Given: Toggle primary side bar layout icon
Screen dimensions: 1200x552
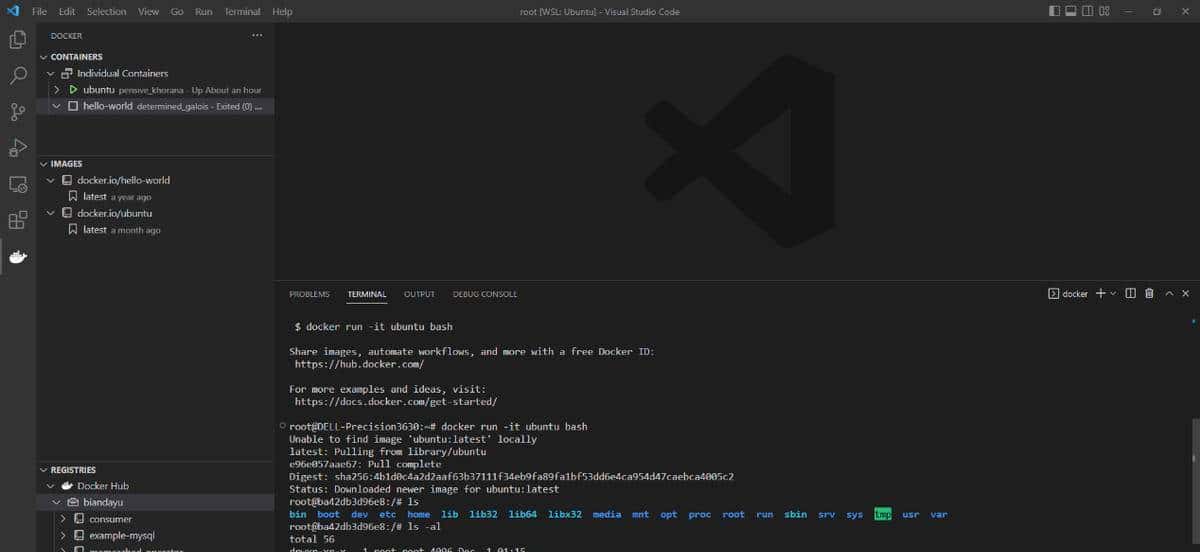Looking at the screenshot, I should click(x=1055, y=11).
